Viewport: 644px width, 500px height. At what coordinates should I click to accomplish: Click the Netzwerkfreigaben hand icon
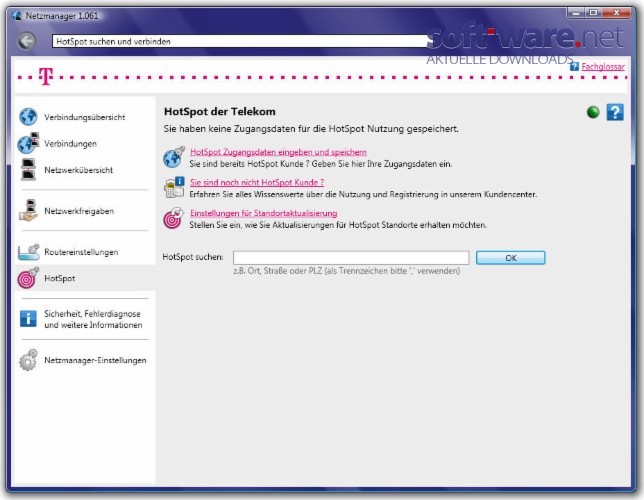coord(28,210)
